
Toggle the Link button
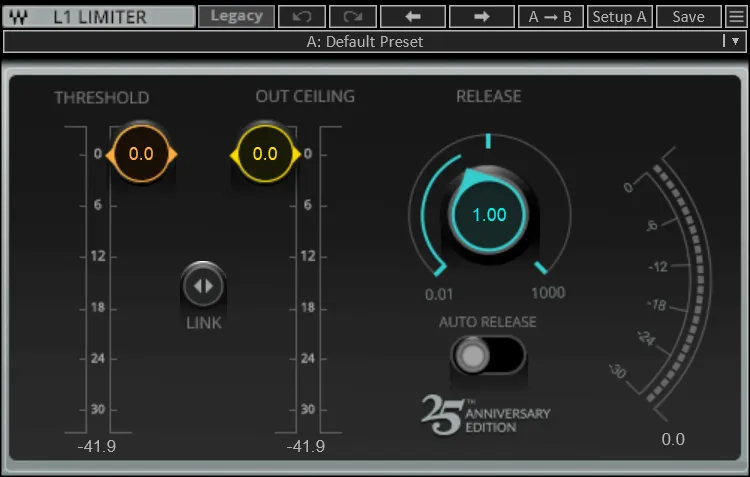click(203, 286)
